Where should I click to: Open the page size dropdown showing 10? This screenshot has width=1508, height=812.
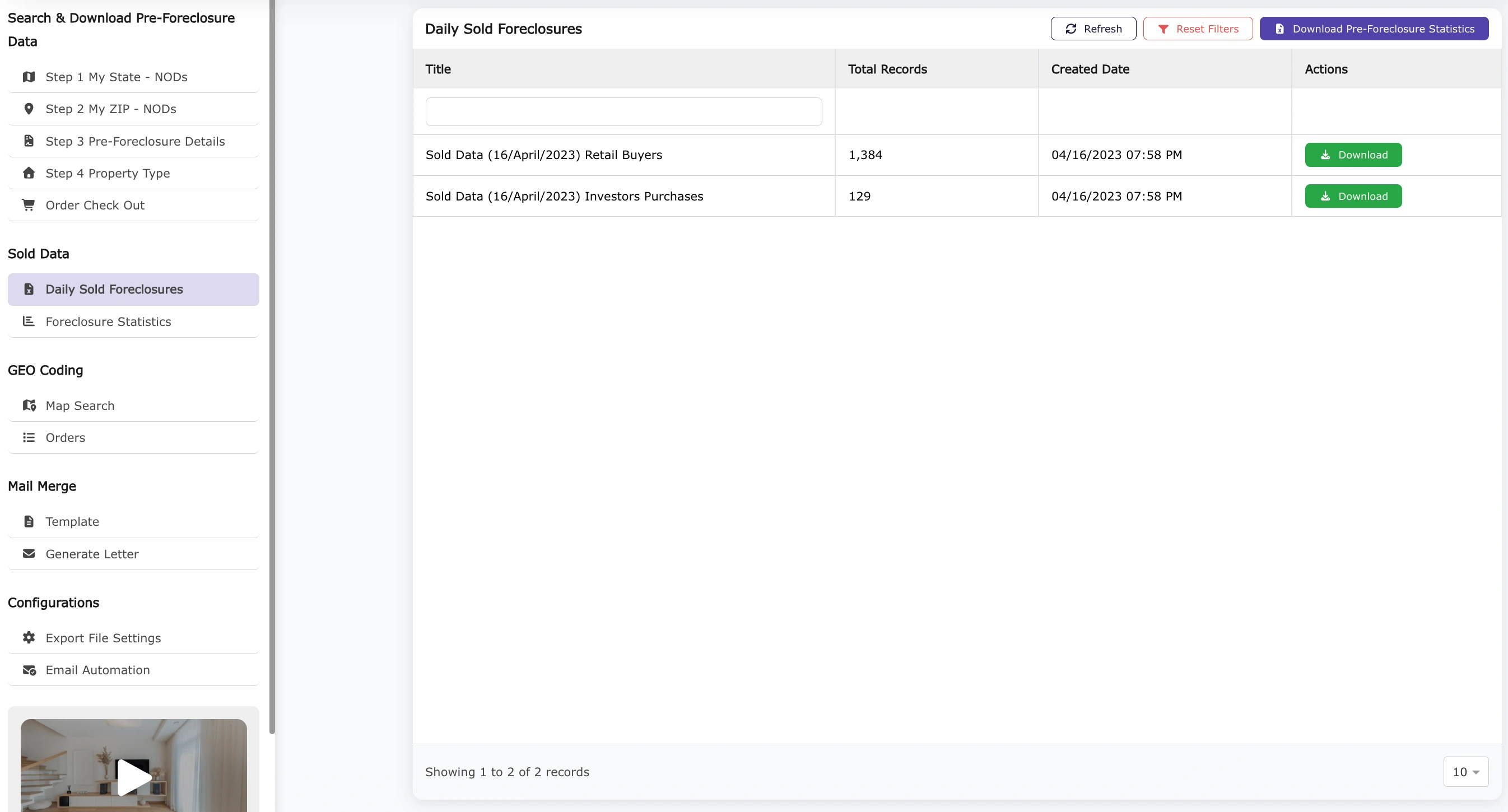[1465, 772]
